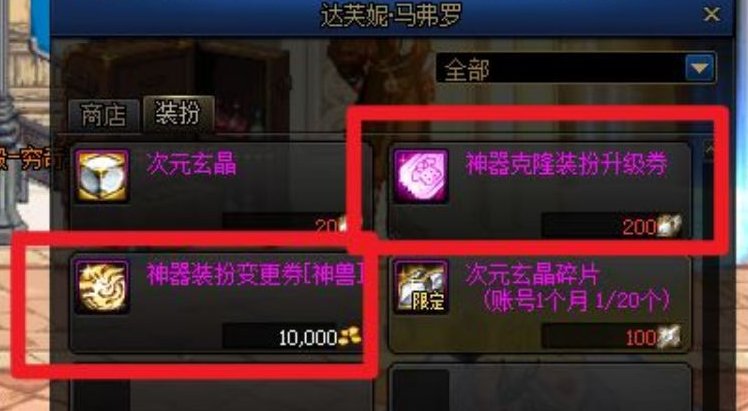Select the 次元玄晶碎片 限定 icon
This screenshot has width=748, height=411.
coord(421,287)
